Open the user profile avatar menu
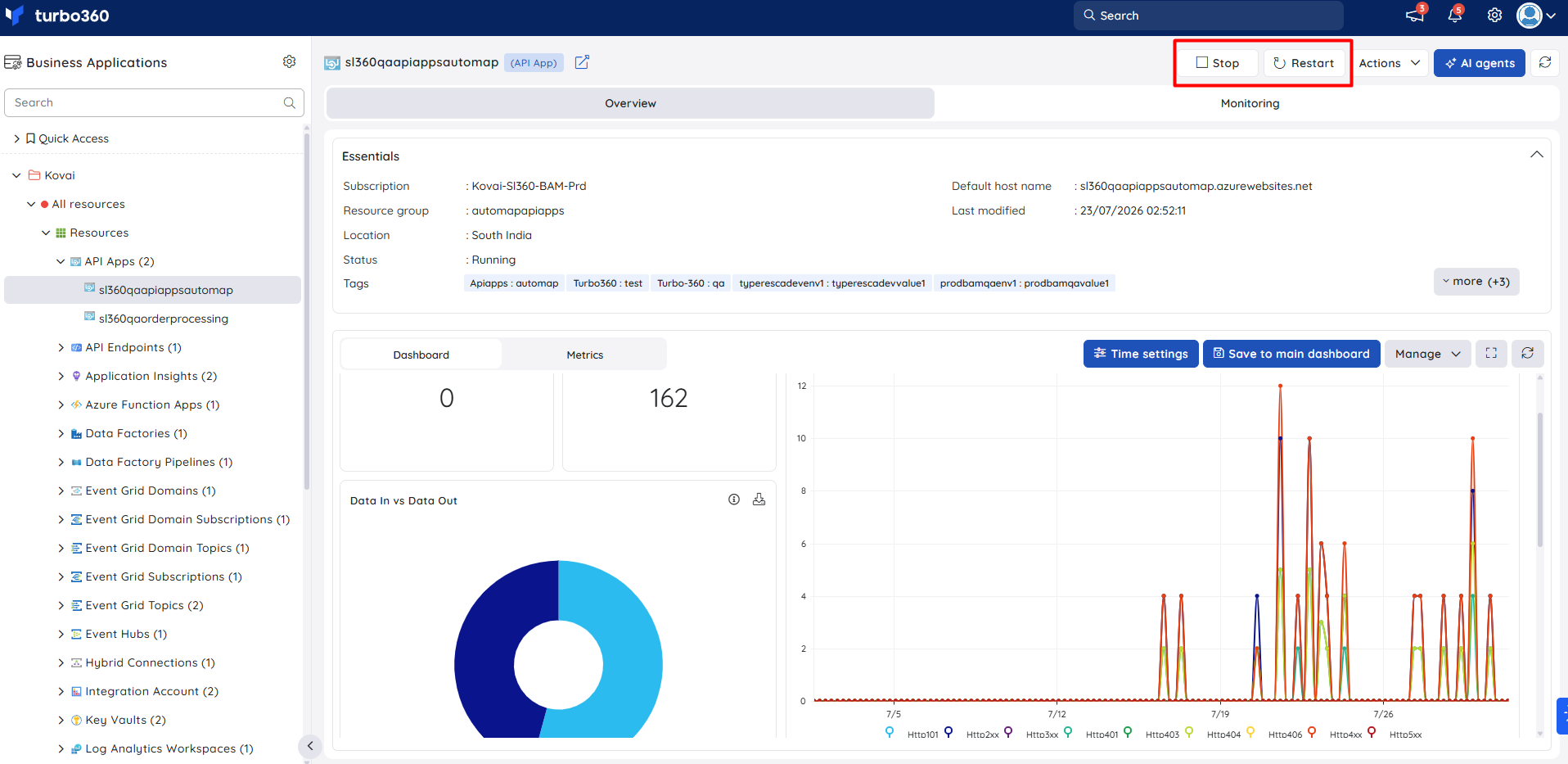 1536,16
